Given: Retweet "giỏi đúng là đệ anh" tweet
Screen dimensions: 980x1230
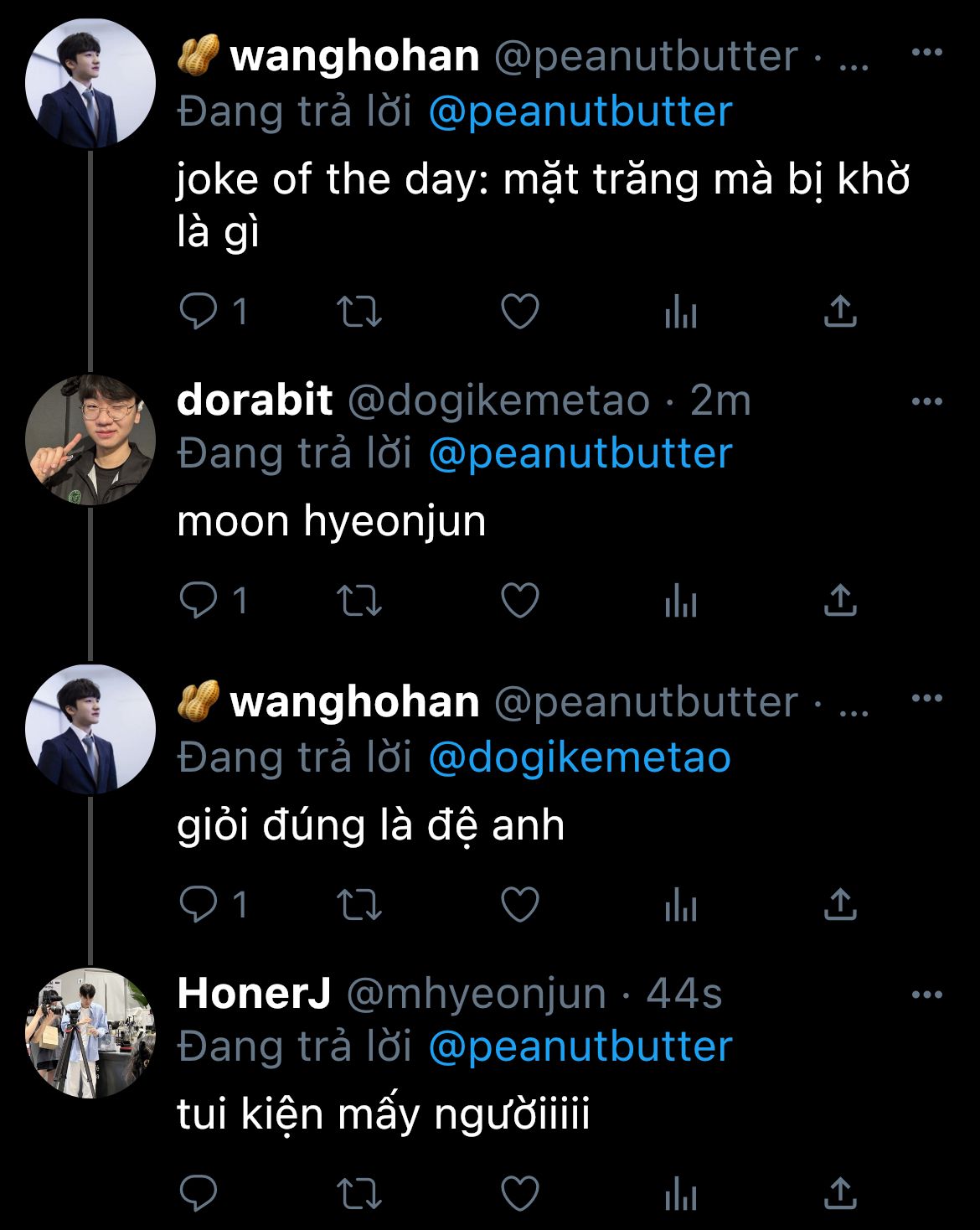Looking at the screenshot, I should point(359,905).
